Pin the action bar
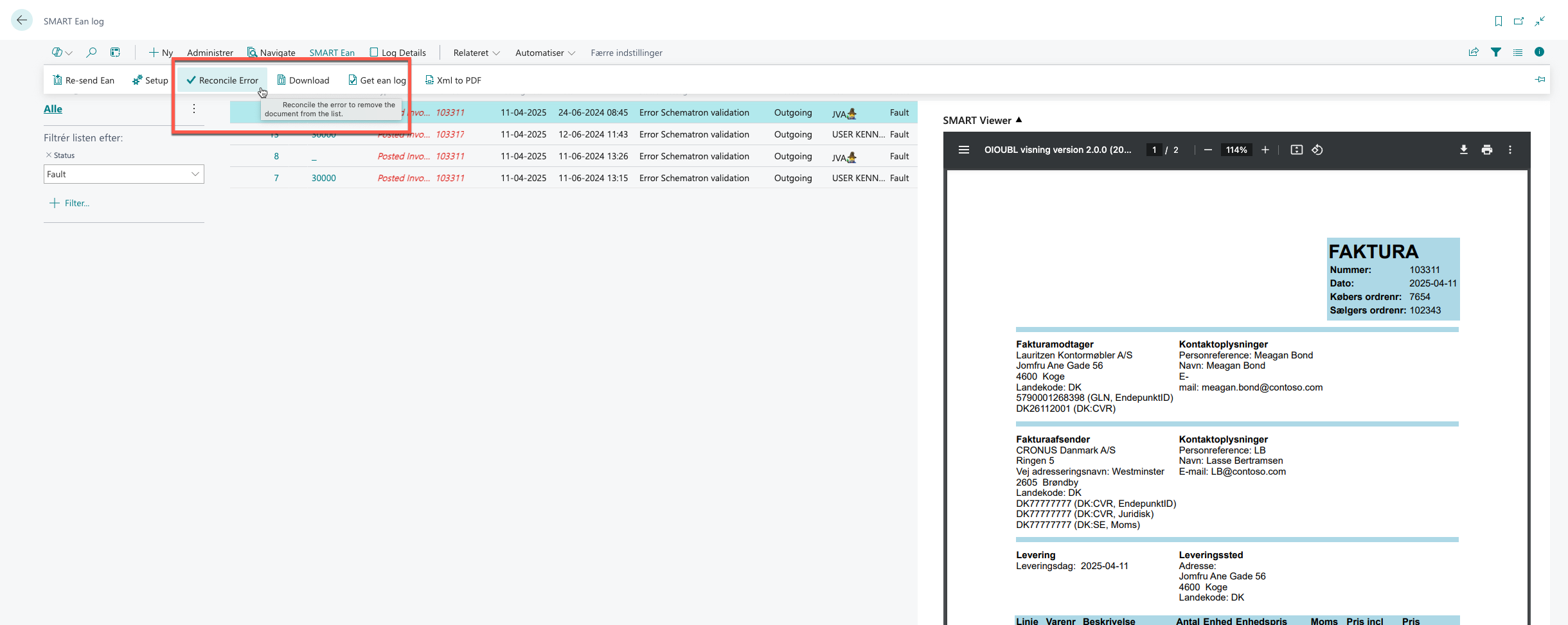 (1540, 80)
